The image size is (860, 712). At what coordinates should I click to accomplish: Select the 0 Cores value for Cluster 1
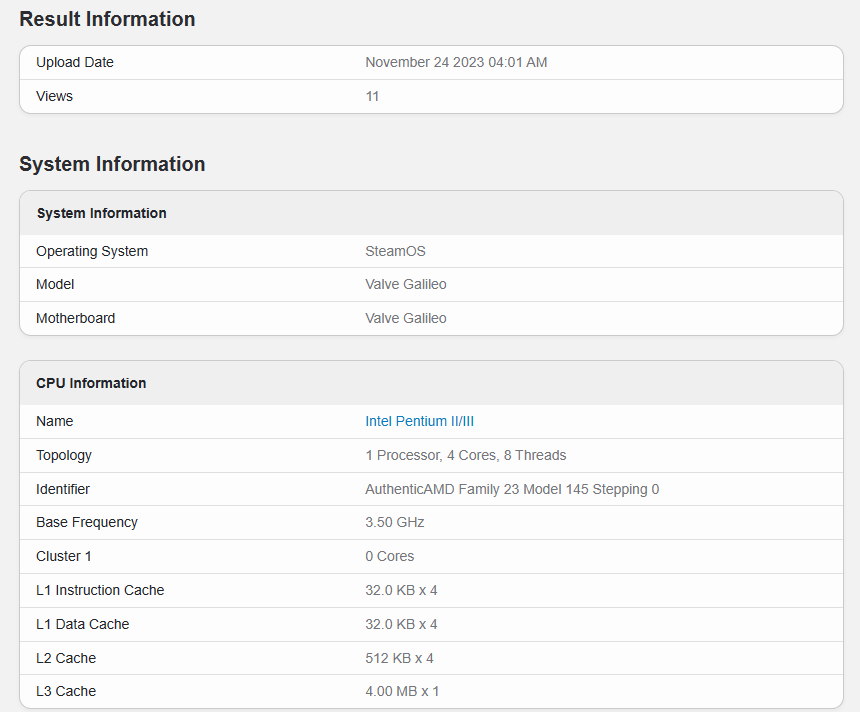pos(389,556)
